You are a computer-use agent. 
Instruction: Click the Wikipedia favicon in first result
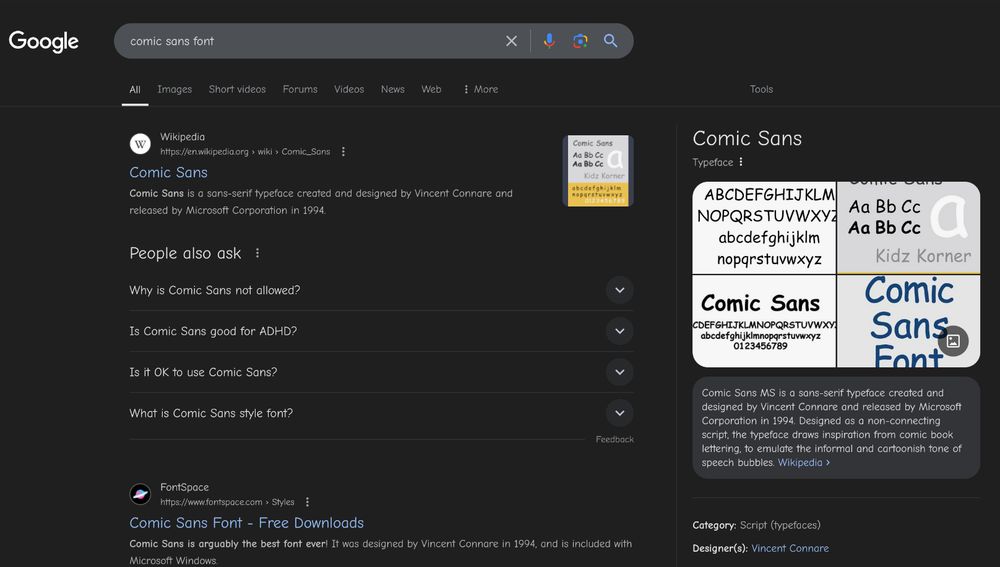coord(140,144)
